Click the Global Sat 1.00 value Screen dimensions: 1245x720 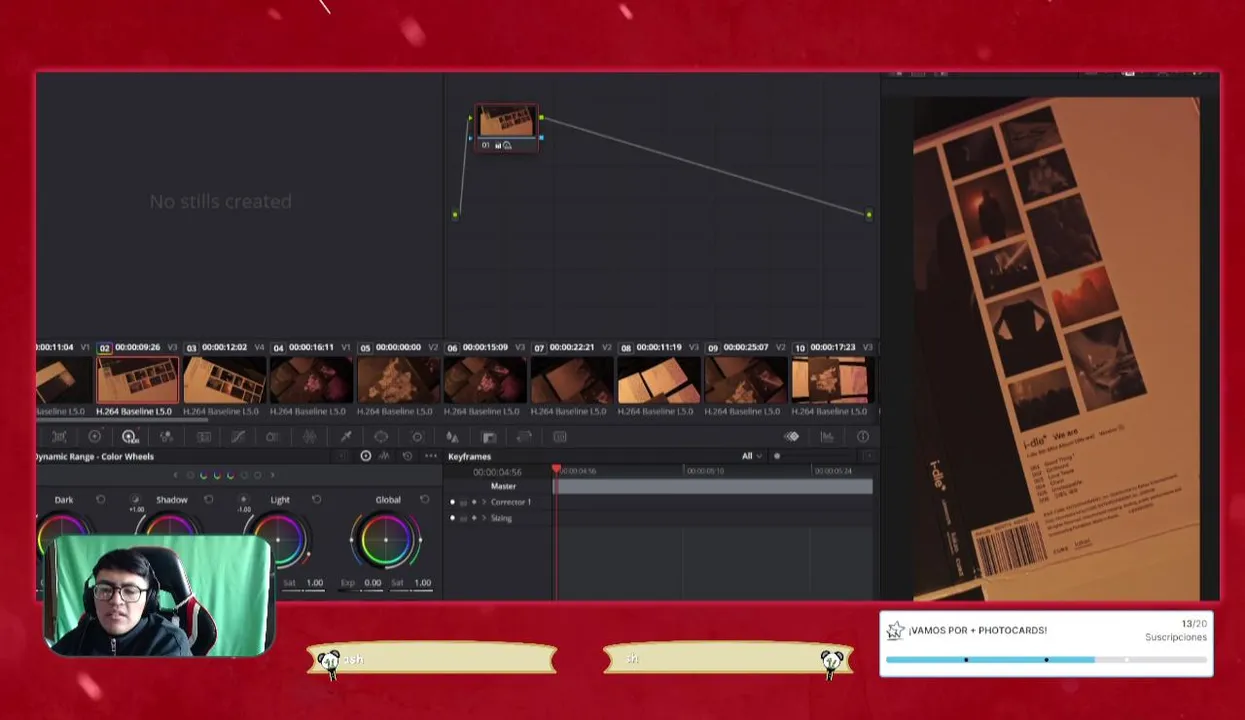point(423,582)
